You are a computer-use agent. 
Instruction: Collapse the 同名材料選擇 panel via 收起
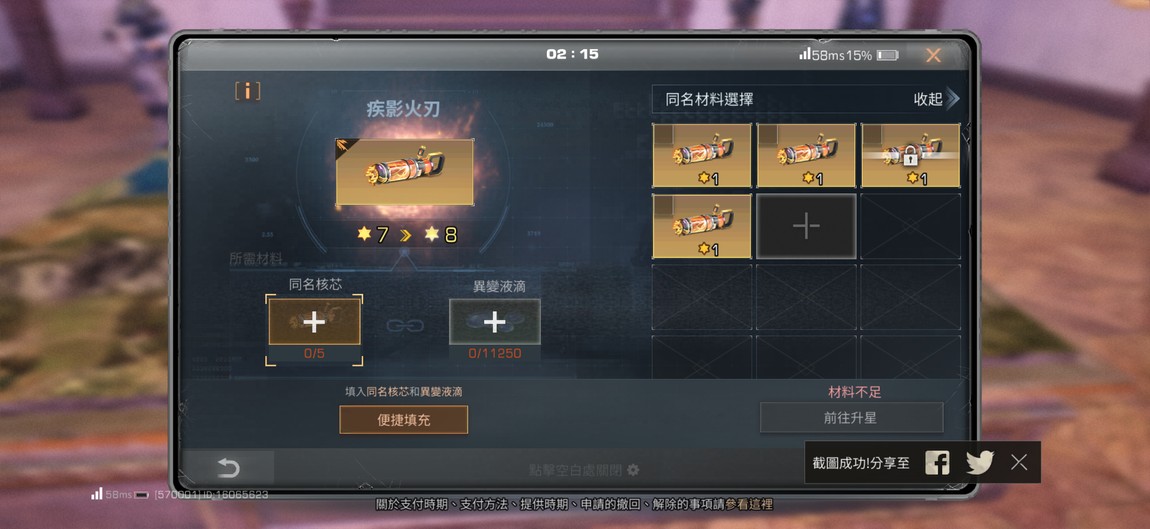click(928, 99)
